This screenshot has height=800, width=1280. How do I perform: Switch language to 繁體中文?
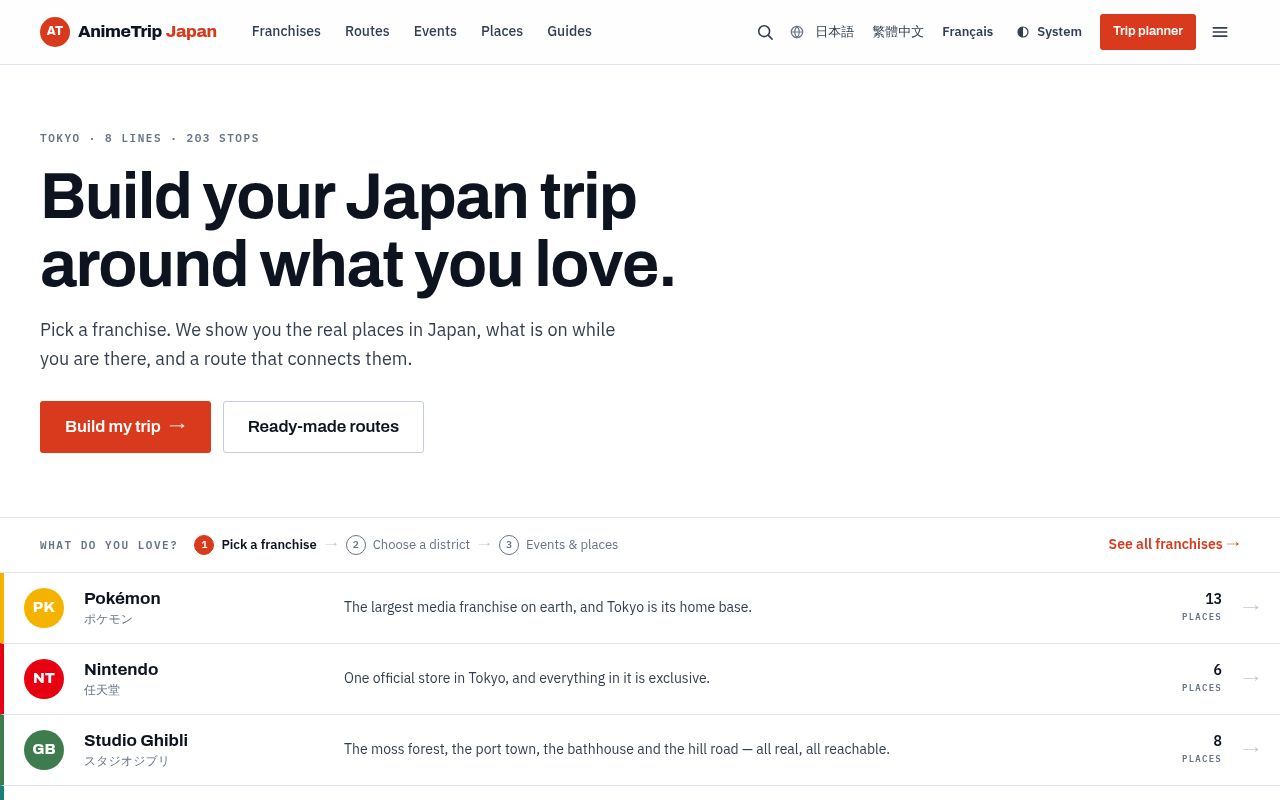point(898,32)
